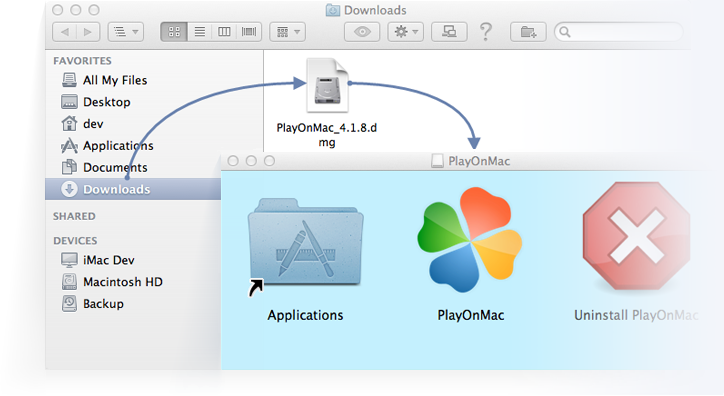The image size is (724, 396).
Task: Create a new folder using toolbar icon
Action: [528, 32]
